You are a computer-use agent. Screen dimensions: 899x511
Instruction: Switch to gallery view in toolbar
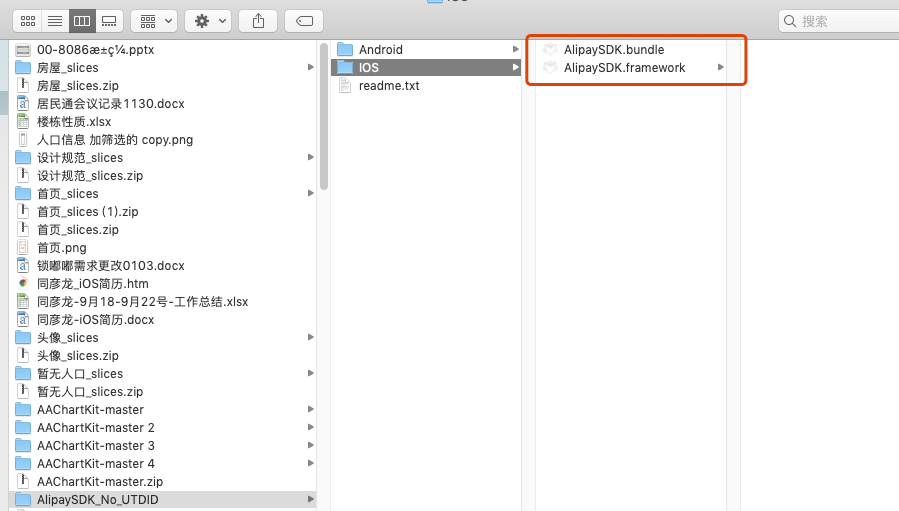109,21
